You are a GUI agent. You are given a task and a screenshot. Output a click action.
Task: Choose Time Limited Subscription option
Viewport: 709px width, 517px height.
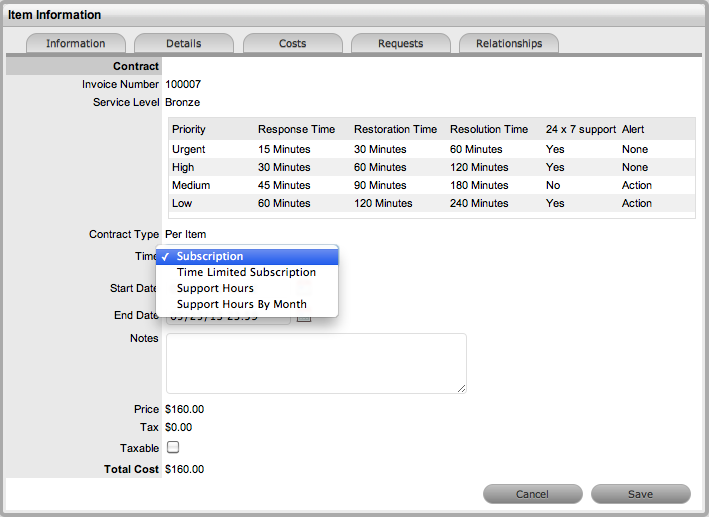point(247,272)
